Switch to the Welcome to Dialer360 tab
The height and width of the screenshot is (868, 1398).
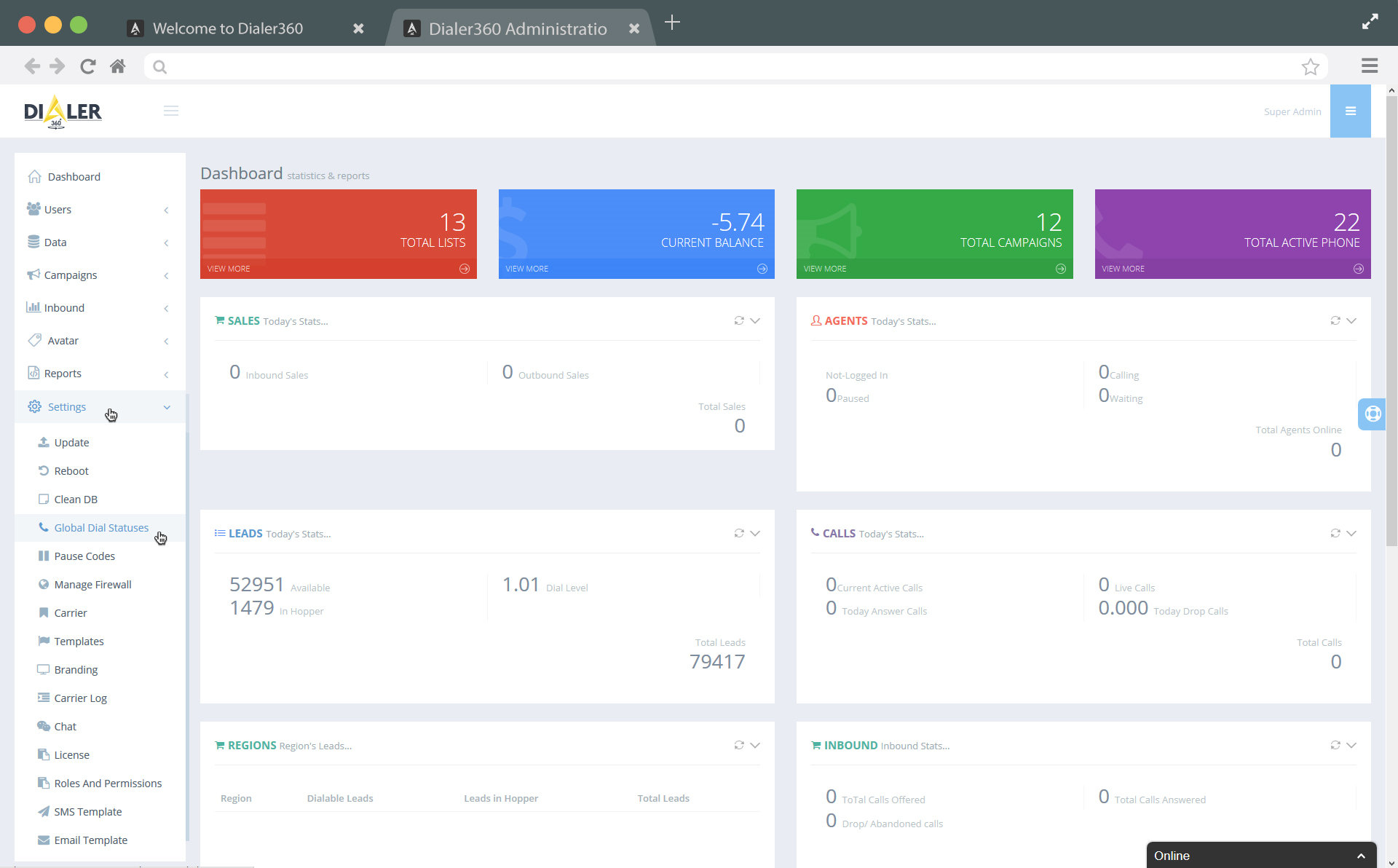point(227,28)
